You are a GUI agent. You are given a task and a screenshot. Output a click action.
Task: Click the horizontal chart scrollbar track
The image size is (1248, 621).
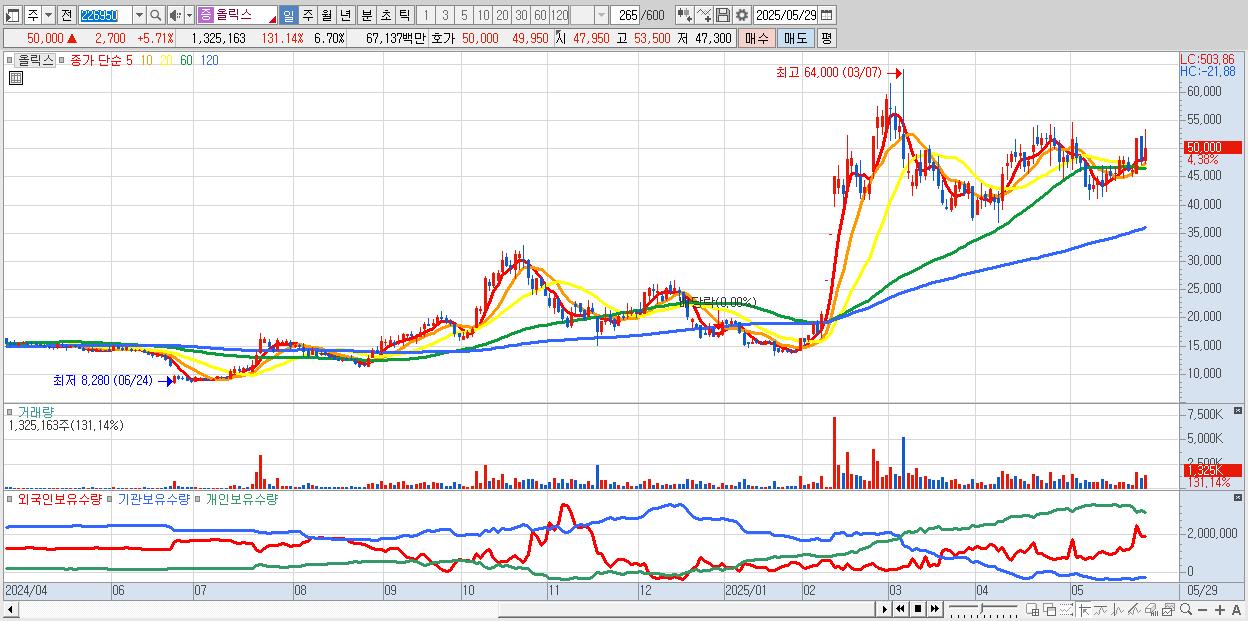tap(445, 609)
